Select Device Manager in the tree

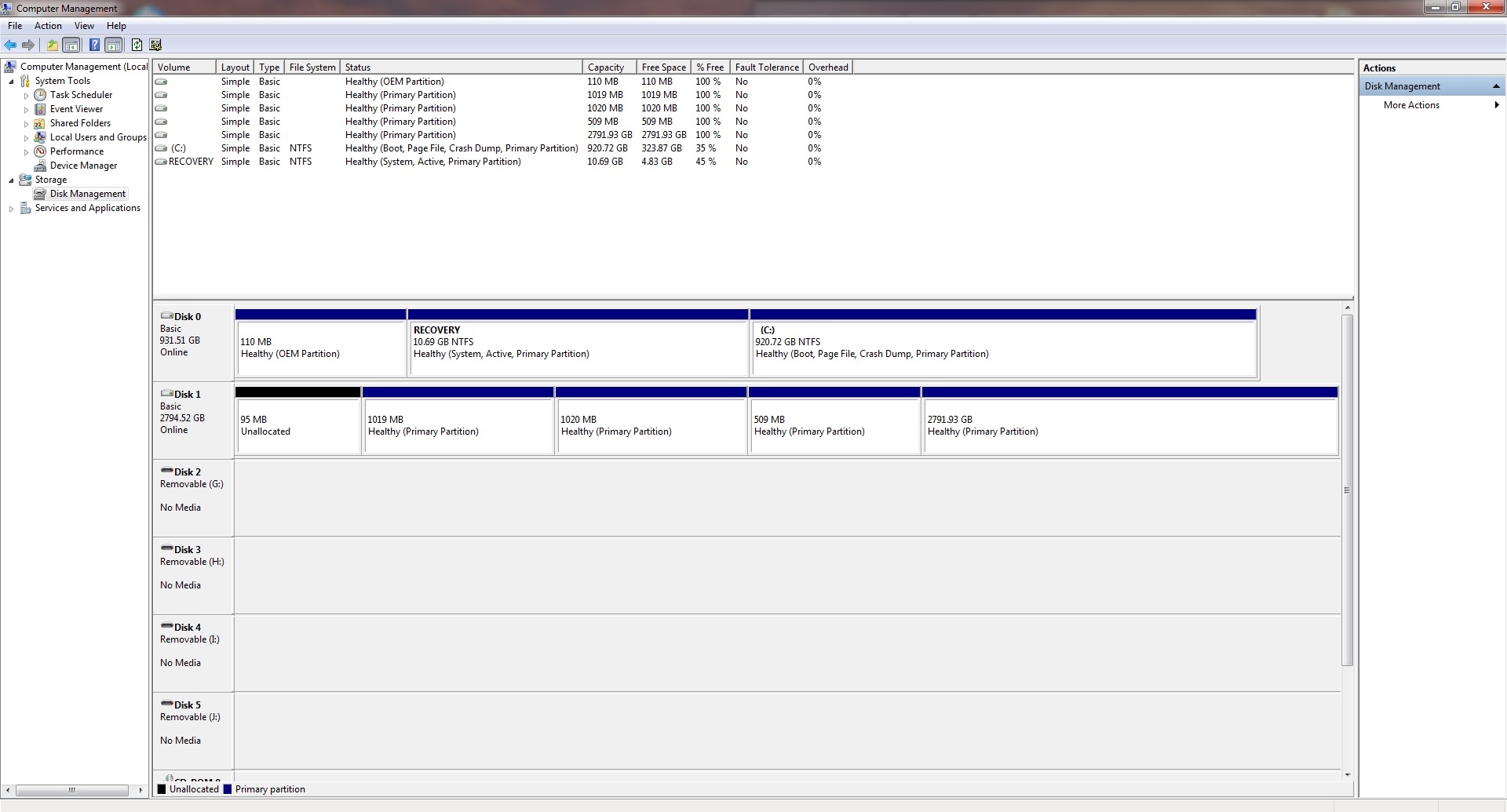[x=83, y=166]
